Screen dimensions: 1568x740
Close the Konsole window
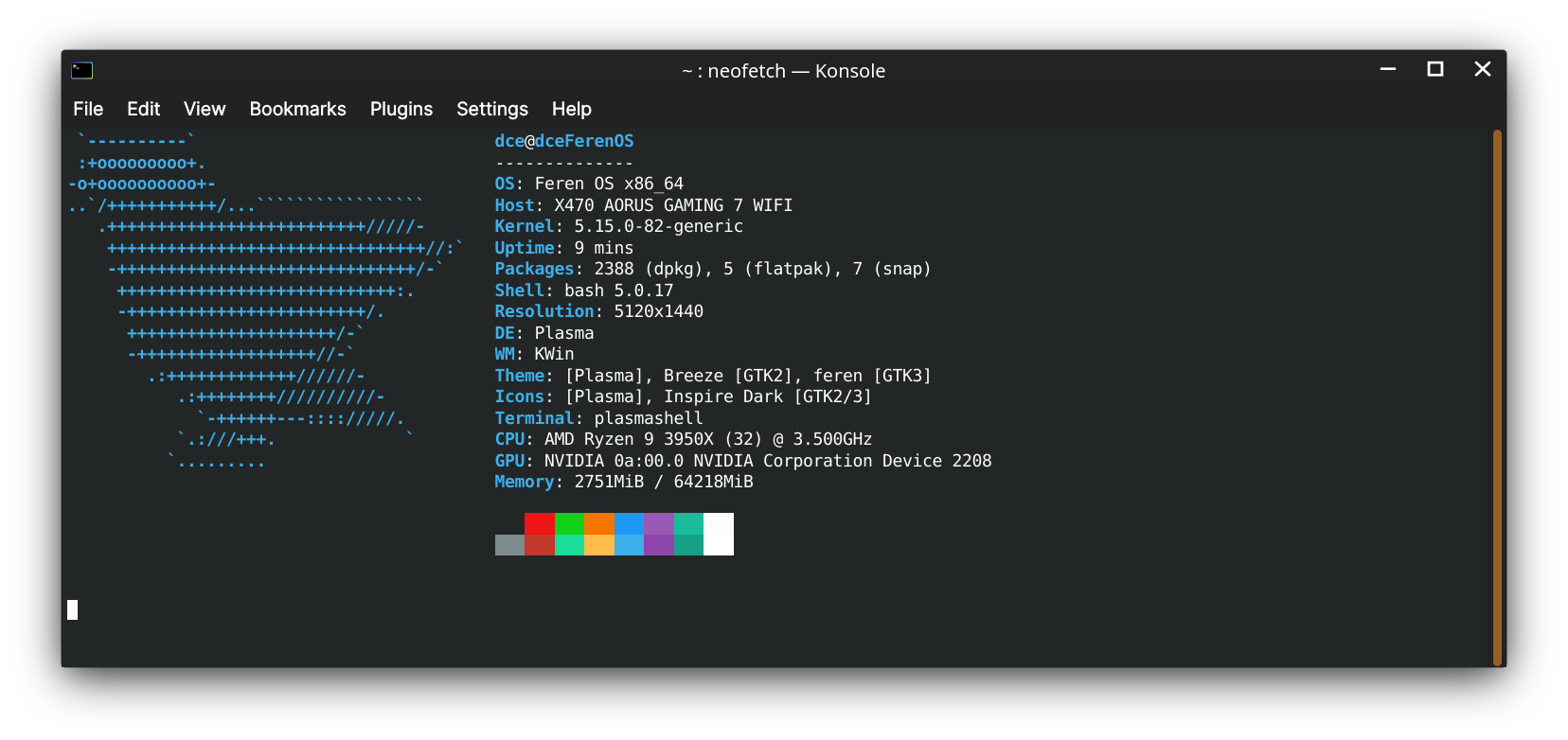point(1483,69)
